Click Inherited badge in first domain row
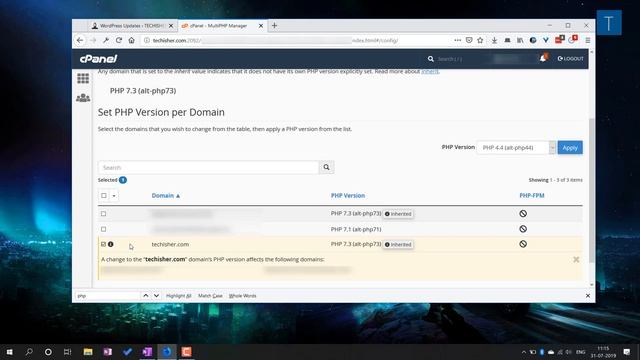640x360 pixels. (398, 214)
